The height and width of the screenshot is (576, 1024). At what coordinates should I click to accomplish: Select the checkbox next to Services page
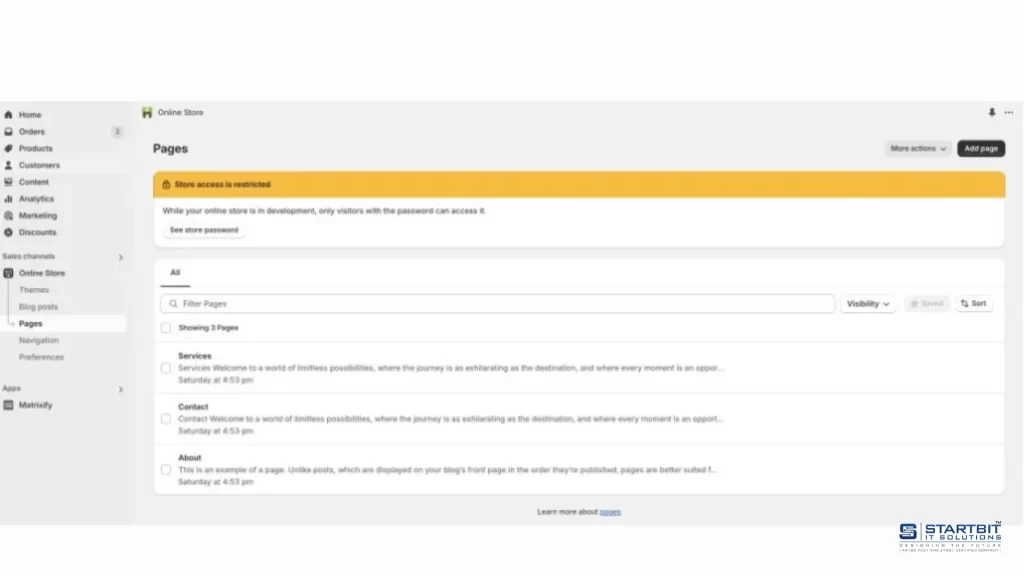166,367
